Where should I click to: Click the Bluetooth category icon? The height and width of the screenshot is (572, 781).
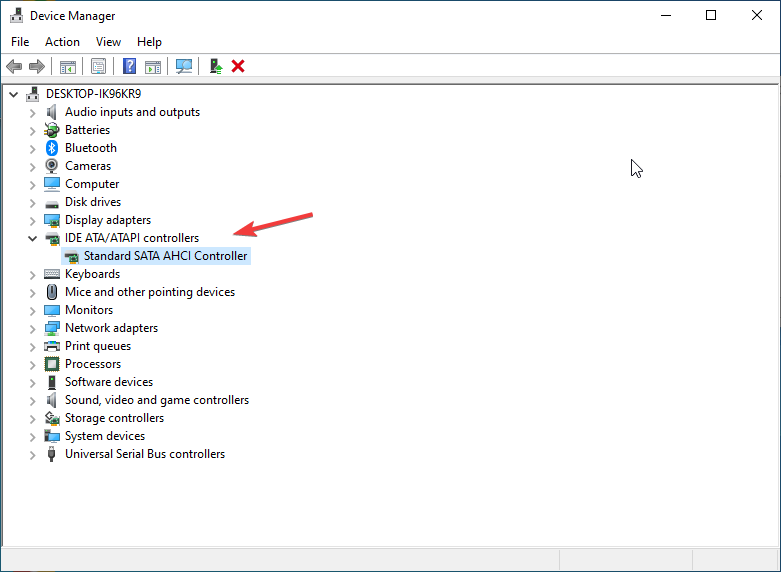click(x=52, y=148)
